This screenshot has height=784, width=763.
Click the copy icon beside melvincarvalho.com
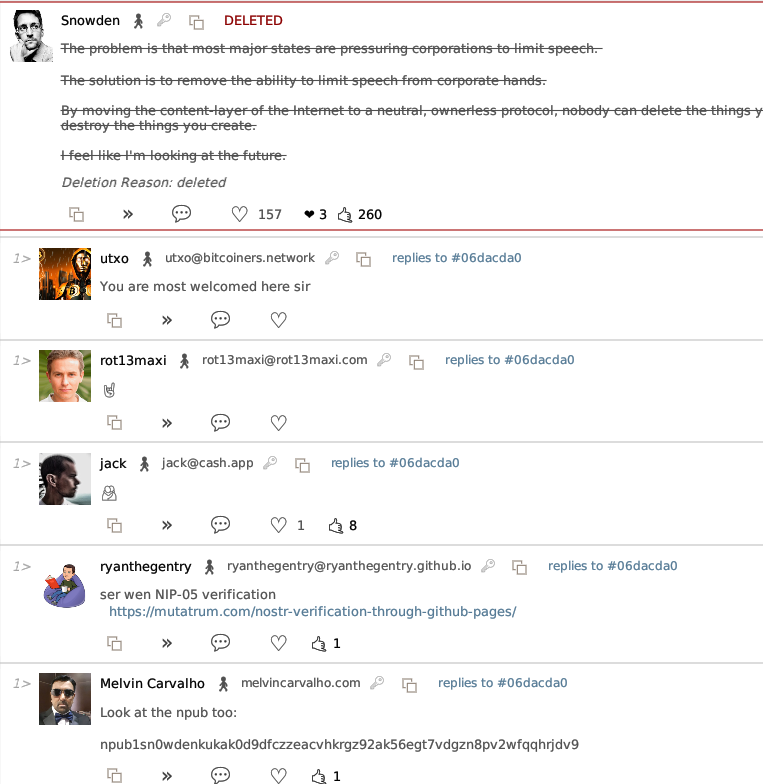coord(410,684)
